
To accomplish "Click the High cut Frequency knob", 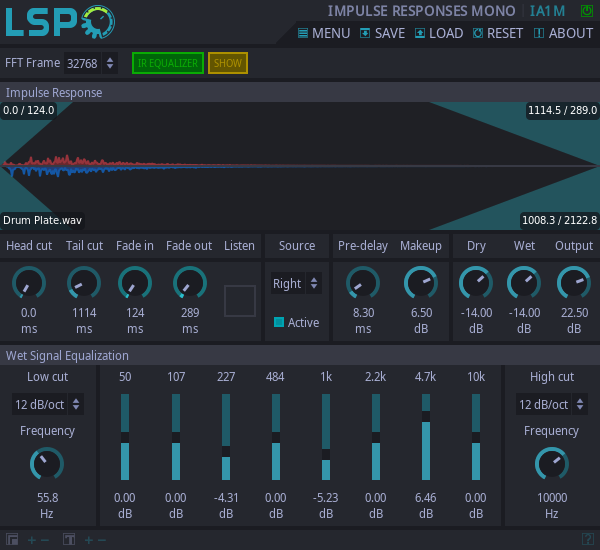I will (551, 464).
